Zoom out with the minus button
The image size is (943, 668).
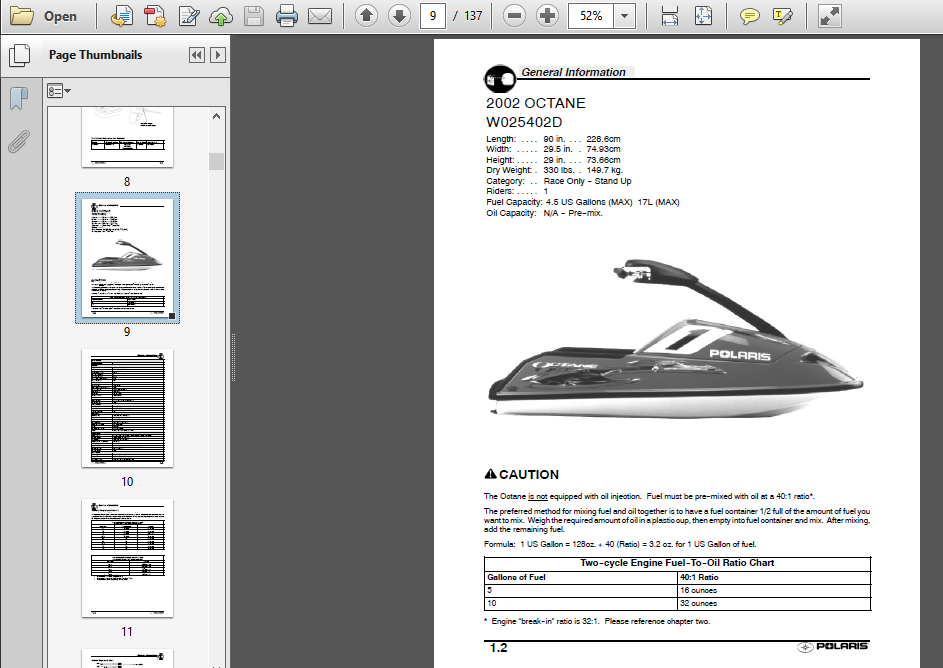tap(514, 16)
